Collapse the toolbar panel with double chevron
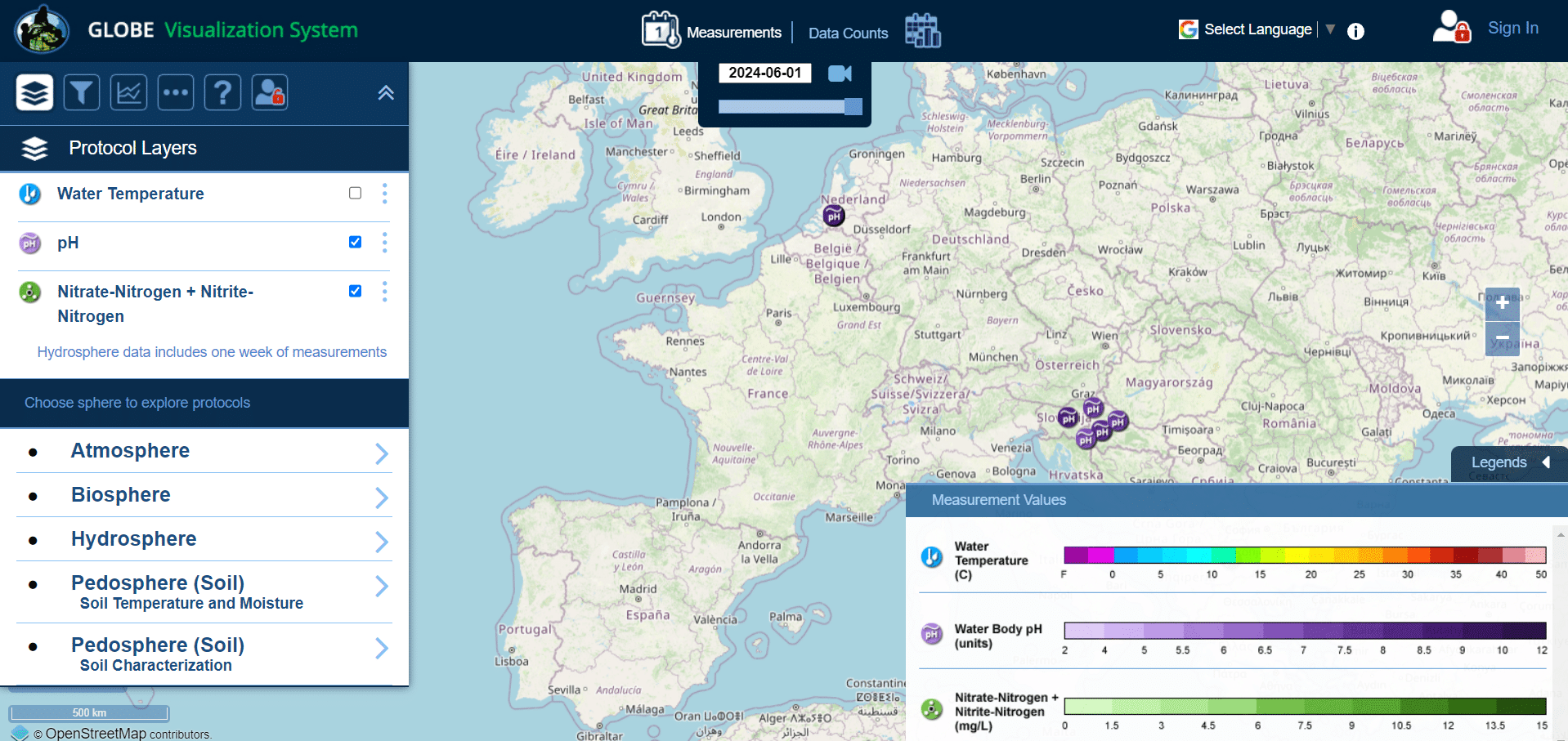Screen dimensions: 1568x741 click(386, 93)
